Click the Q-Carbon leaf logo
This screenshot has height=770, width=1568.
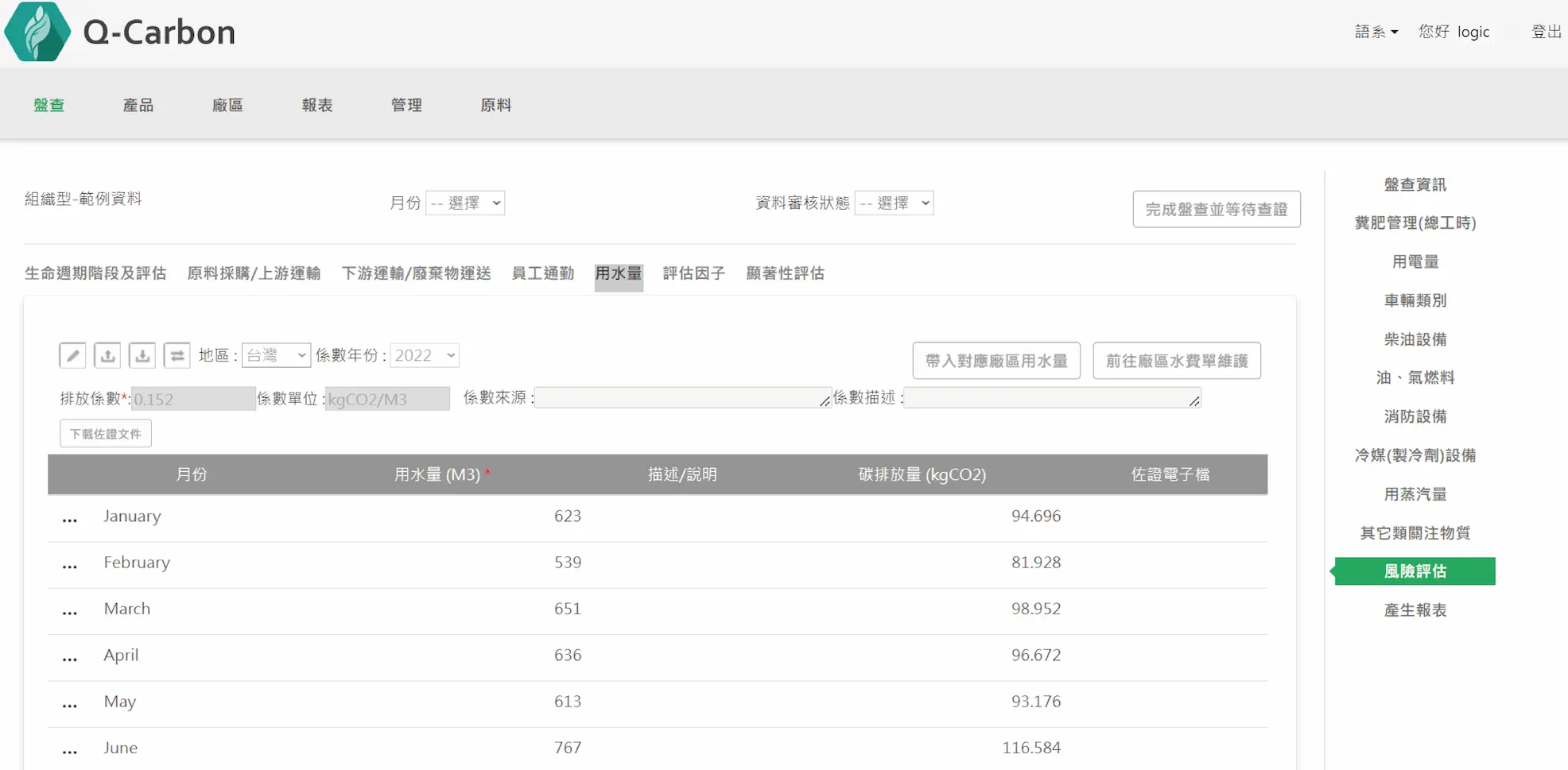[37, 32]
